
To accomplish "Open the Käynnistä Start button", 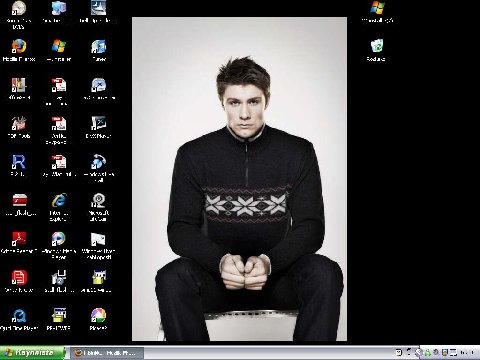I will pos(33,353).
